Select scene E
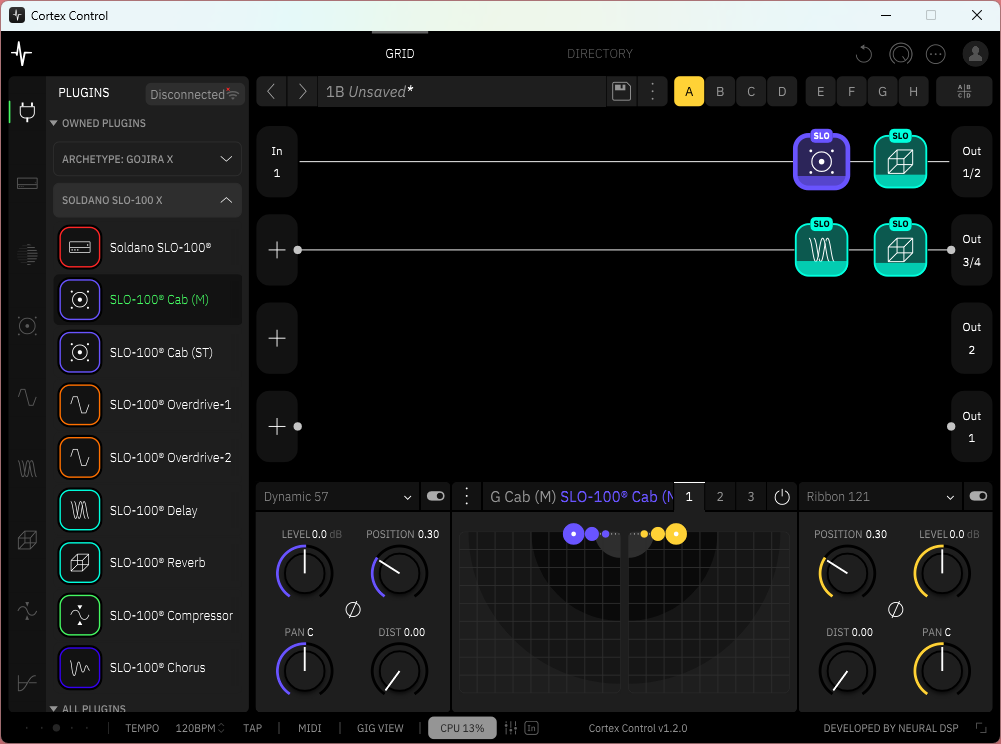Viewport: 1001px width, 744px height. (820, 91)
